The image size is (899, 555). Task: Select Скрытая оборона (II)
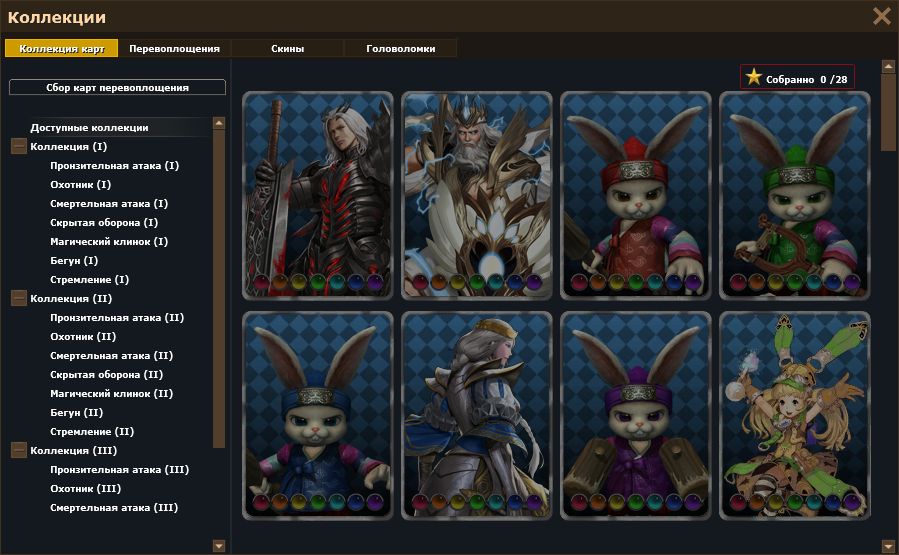click(107, 374)
